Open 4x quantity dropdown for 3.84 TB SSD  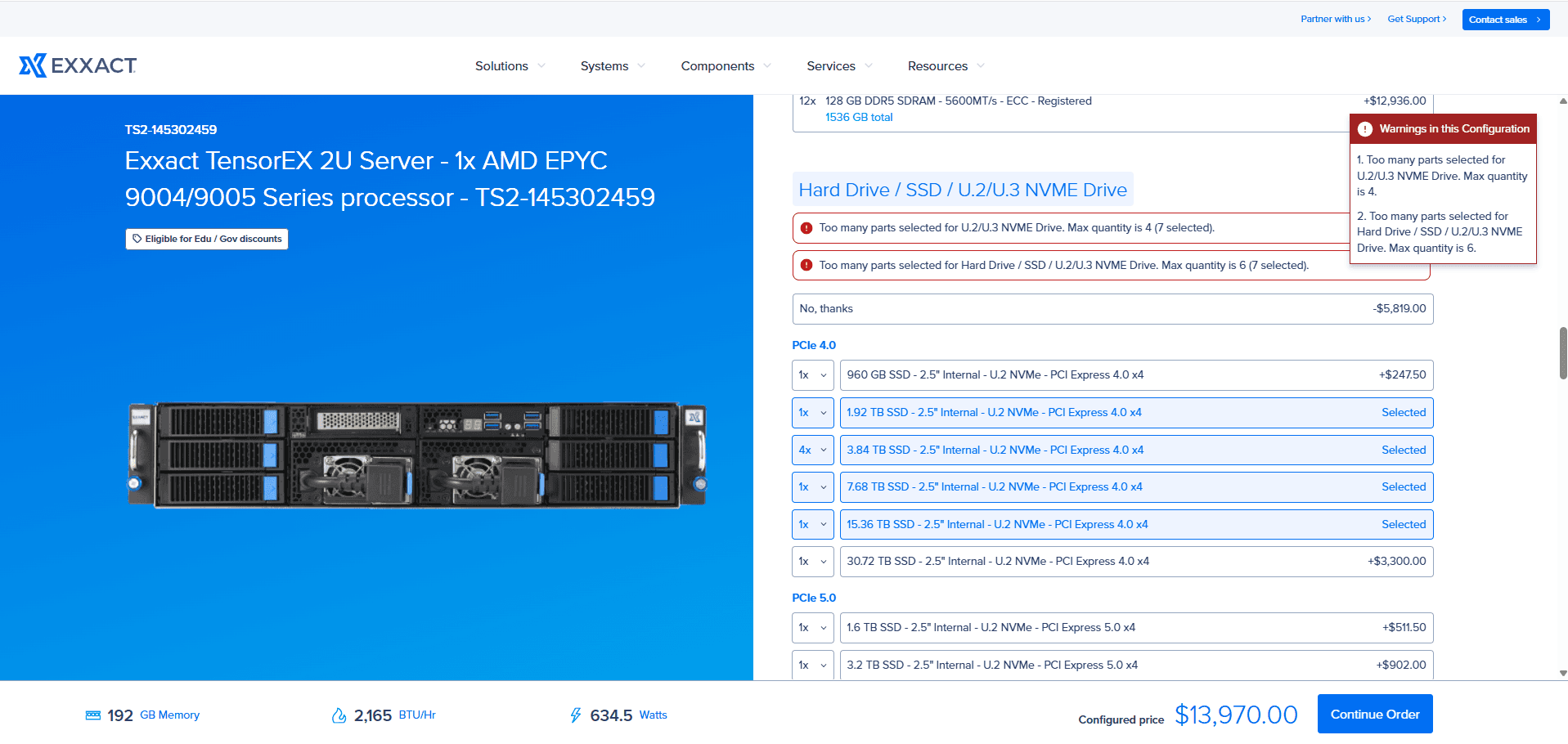pyautogui.click(x=813, y=450)
